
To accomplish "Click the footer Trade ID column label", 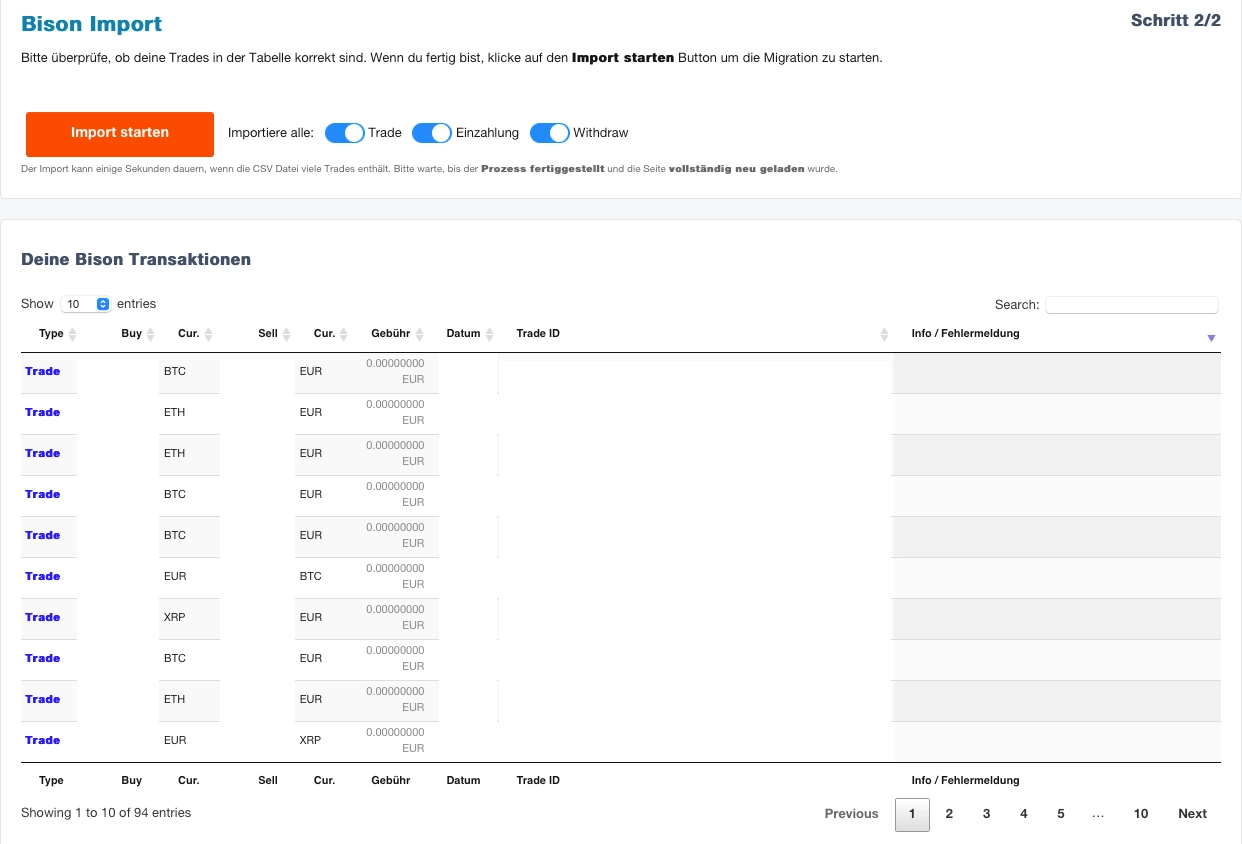I will (x=538, y=780).
